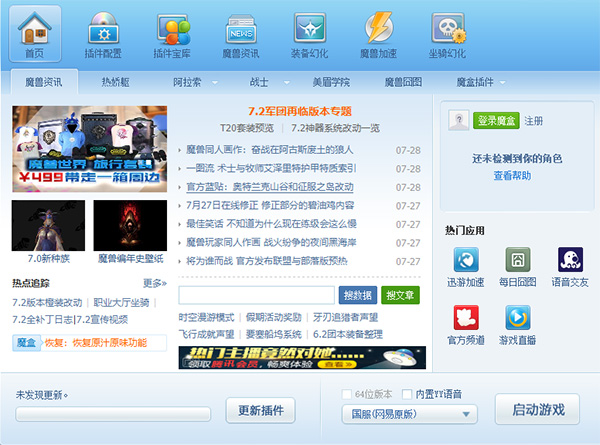This screenshot has width=600, height=445.
Task: Open the 魔兽世界 旅行套装 banner image
Action: point(90,149)
